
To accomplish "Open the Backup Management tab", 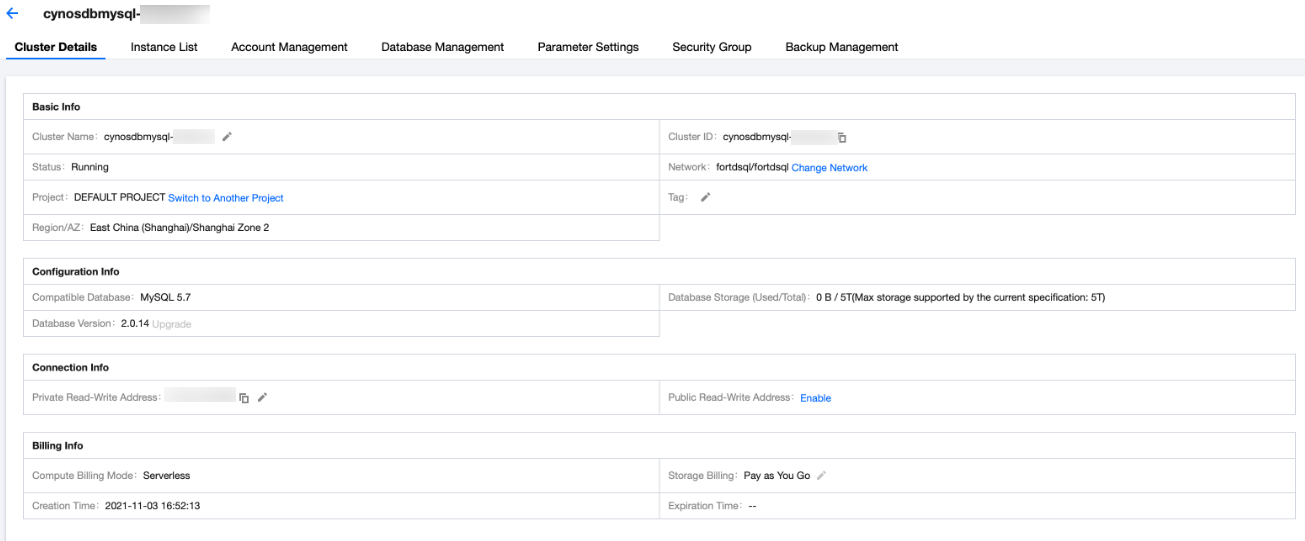I will pyautogui.click(x=841, y=47).
